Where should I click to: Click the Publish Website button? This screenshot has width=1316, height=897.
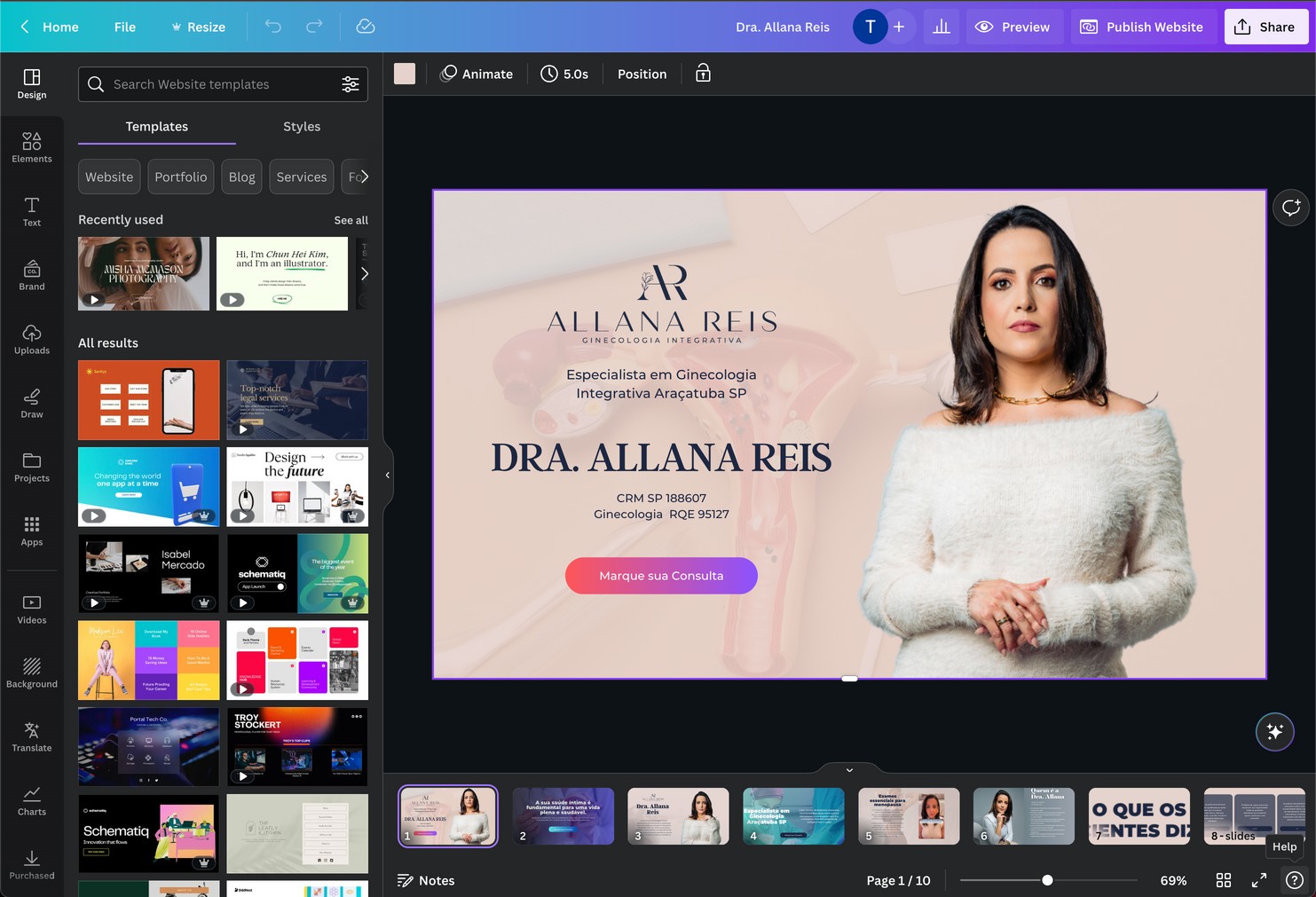click(x=1143, y=27)
